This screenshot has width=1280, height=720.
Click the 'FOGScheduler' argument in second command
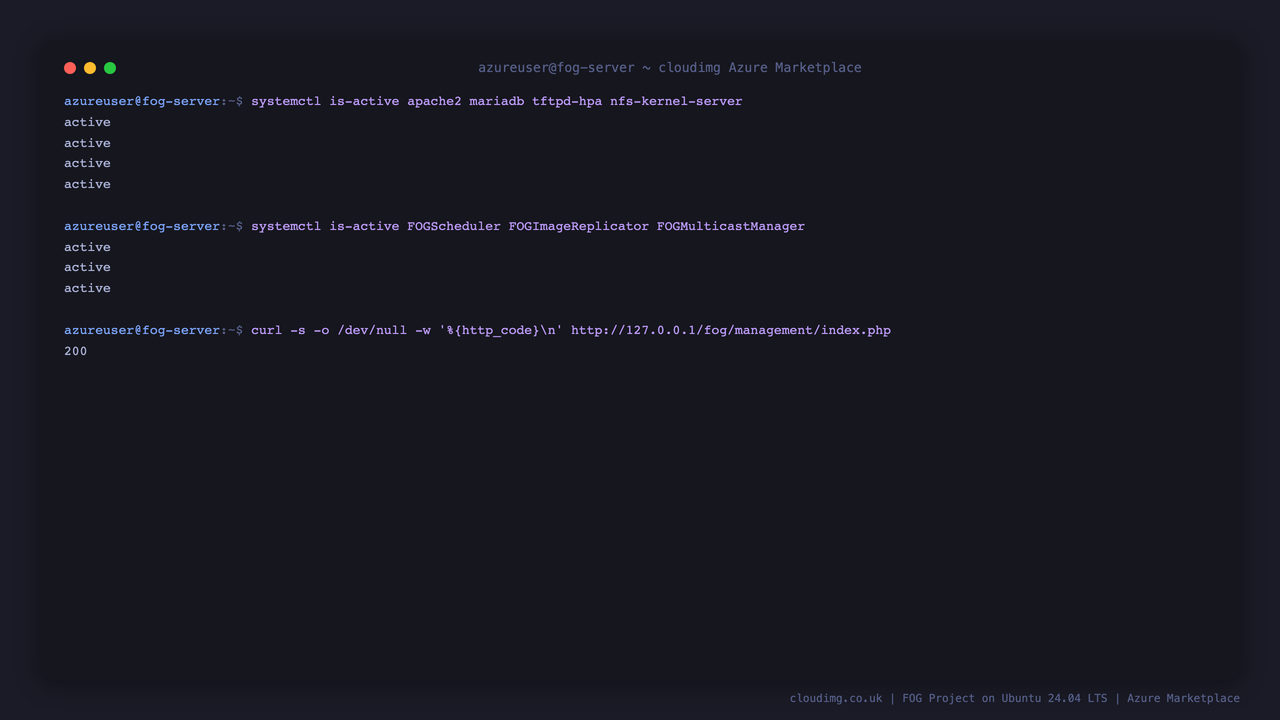(x=454, y=226)
